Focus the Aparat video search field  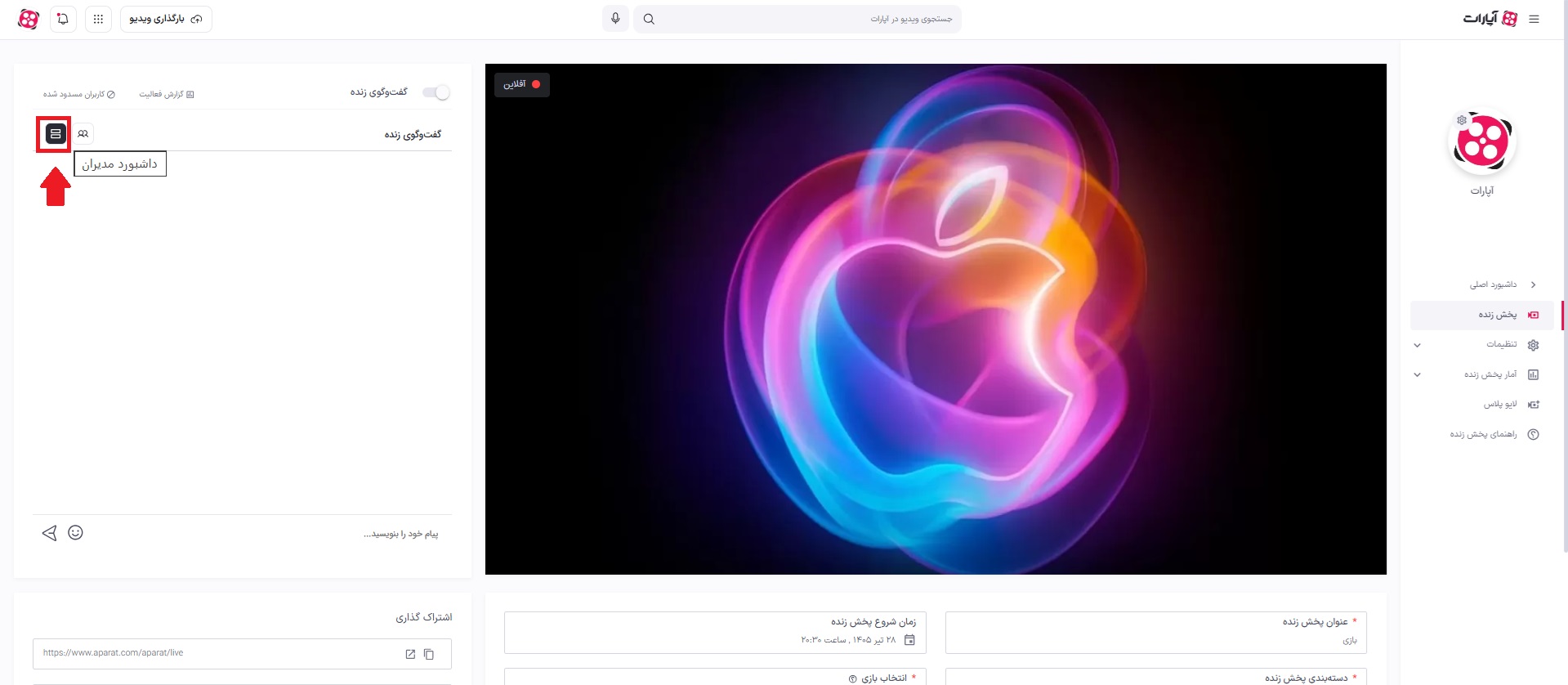tap(797, 19)
